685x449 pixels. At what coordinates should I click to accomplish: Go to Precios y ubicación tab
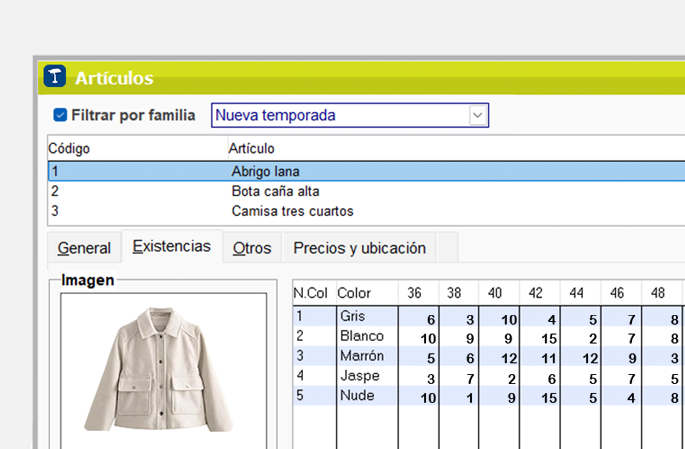point(359,248)
